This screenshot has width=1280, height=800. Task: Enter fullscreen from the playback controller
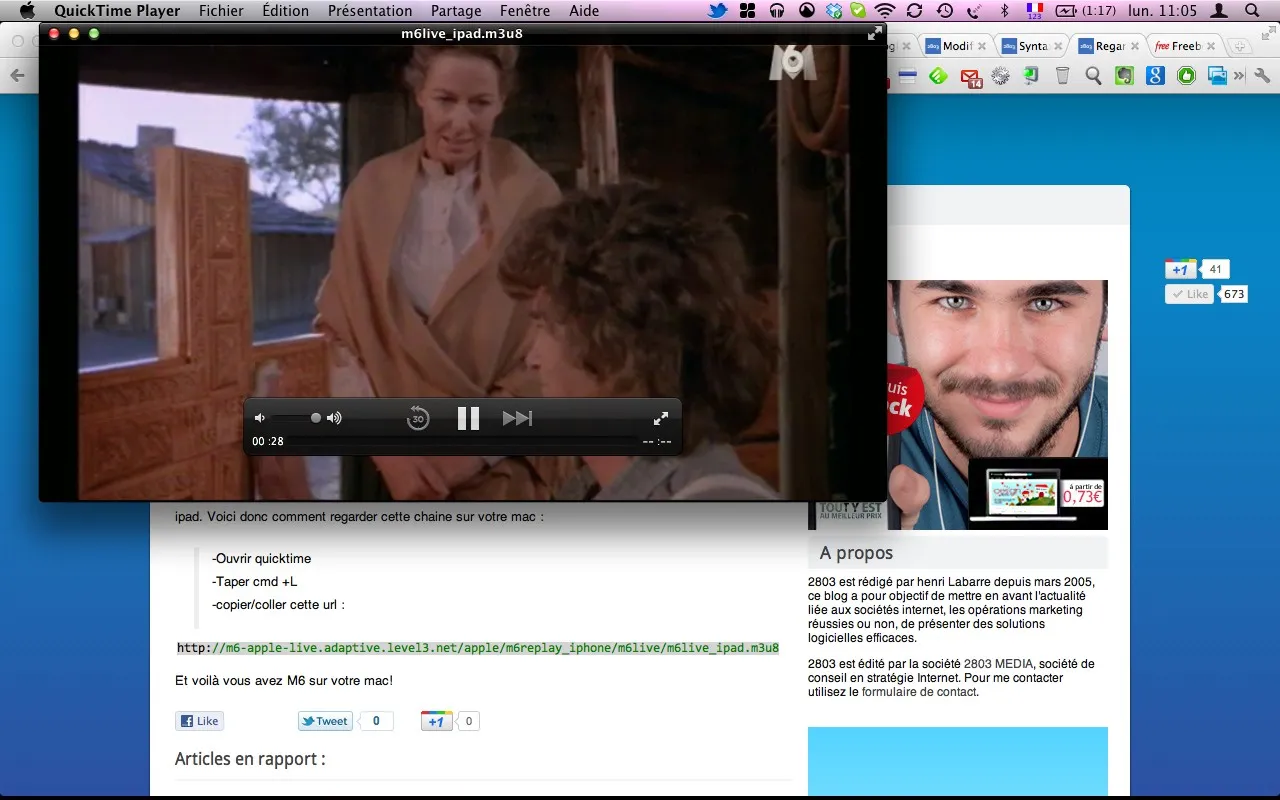(x=661, y=418)
